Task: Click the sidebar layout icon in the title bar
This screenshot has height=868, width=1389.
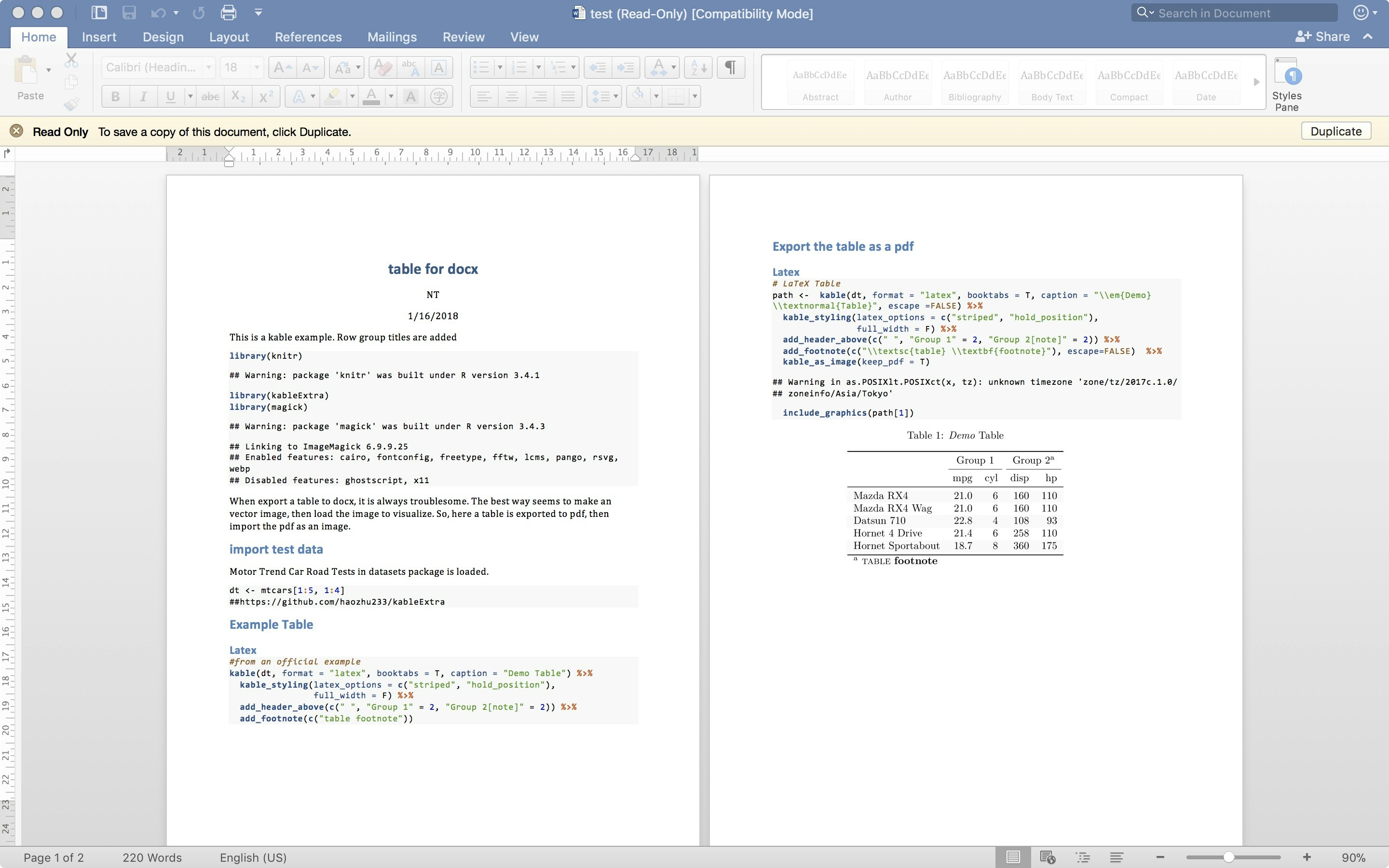Action: click(x=99, y=13)
